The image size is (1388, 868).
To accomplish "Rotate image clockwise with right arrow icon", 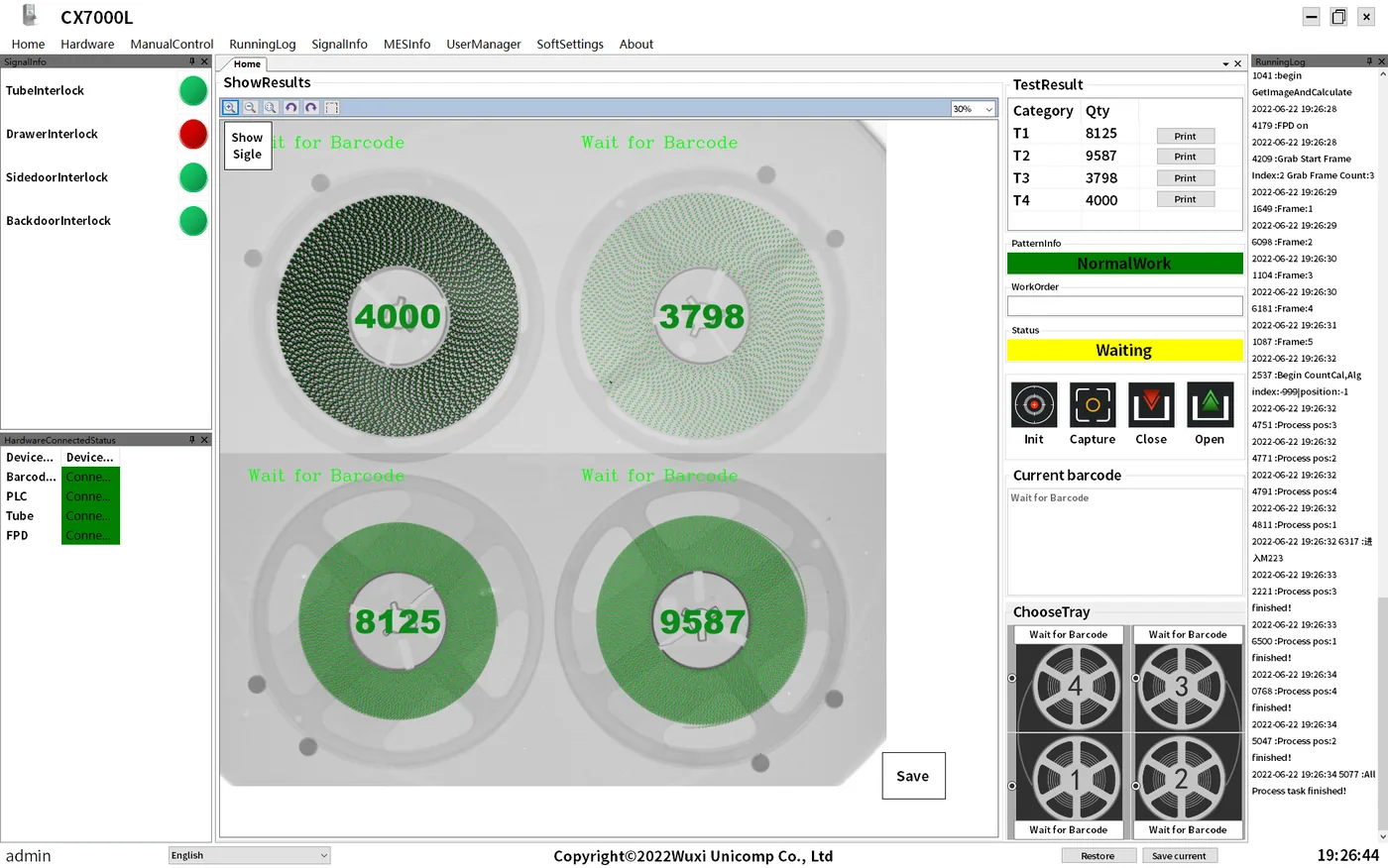I will (x=311, y=107).
